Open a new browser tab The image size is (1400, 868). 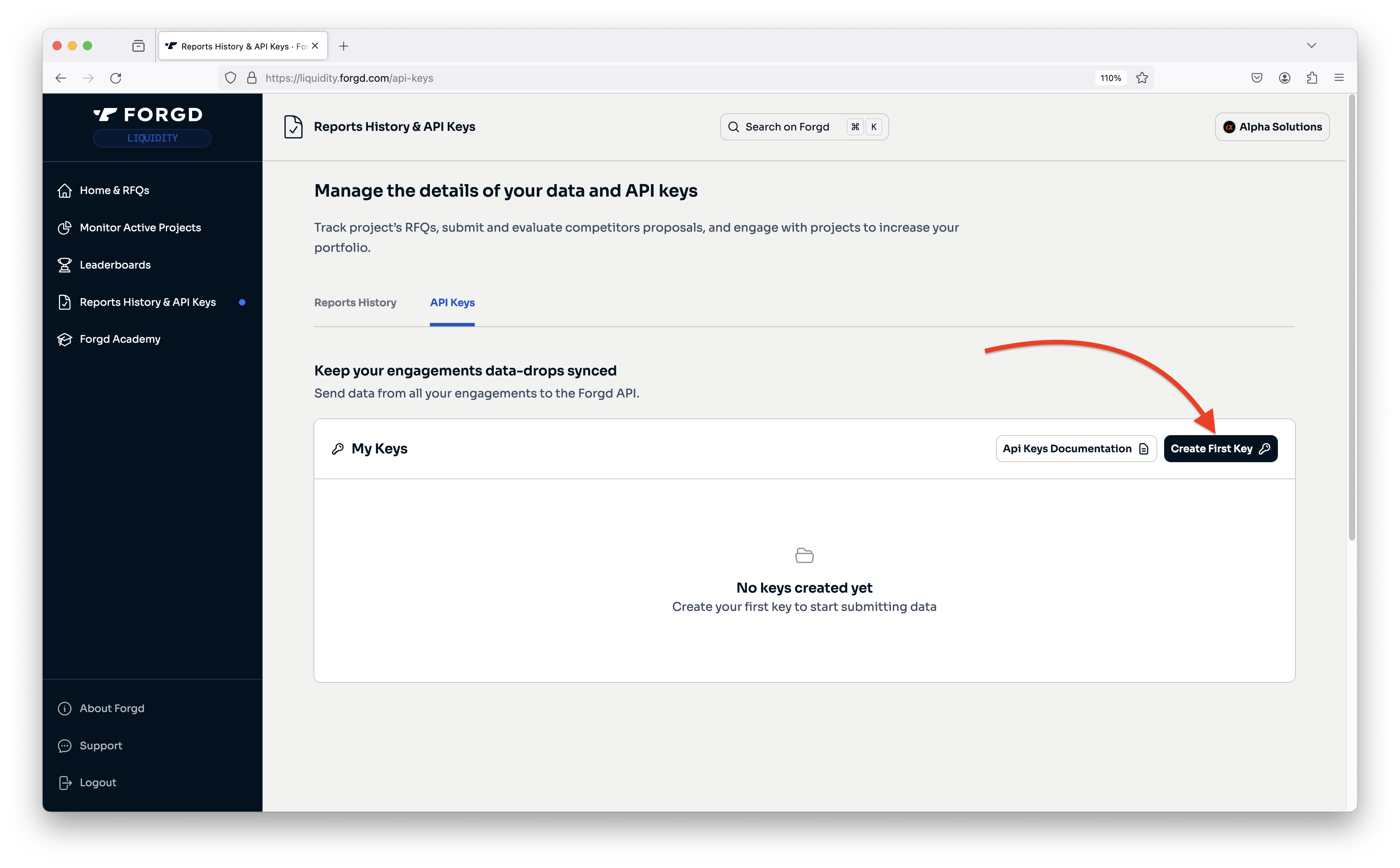[x=344, y=46]
